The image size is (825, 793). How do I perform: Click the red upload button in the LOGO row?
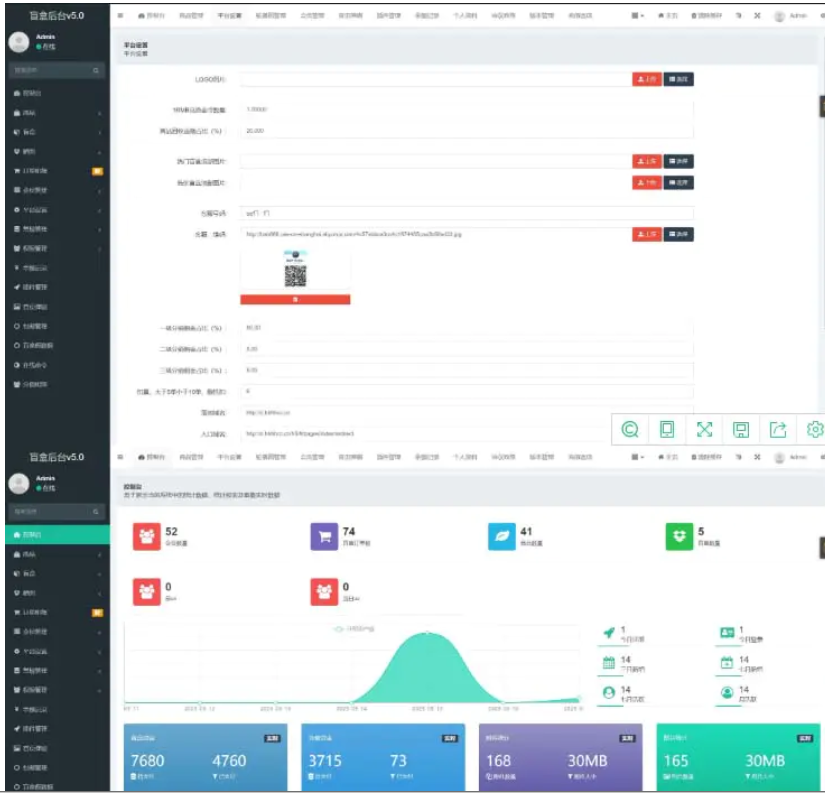coord(647,79)
